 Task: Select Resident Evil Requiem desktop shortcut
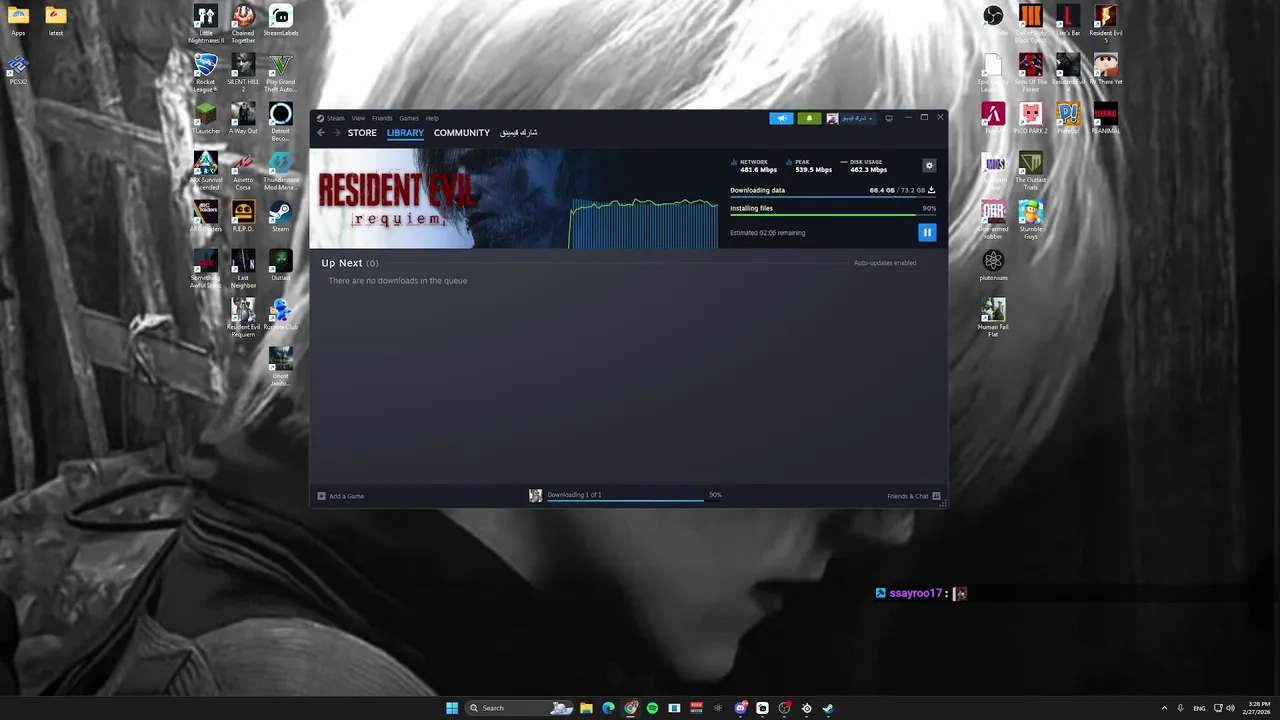243,318
